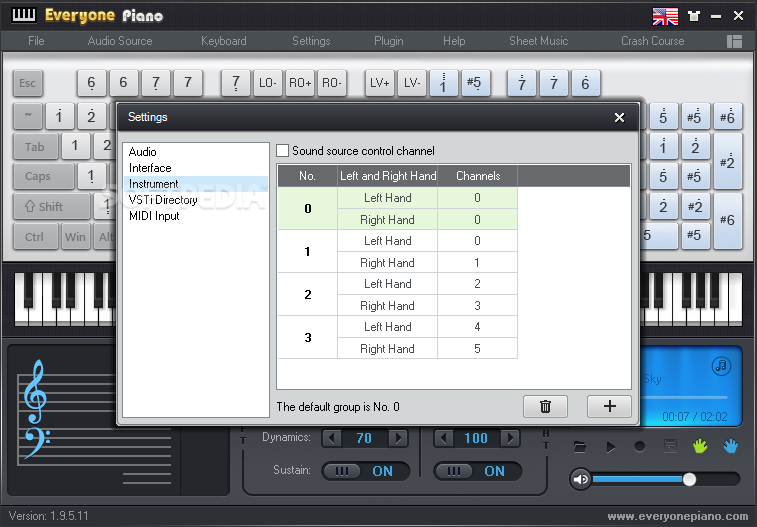Increase Dynamics 70 with right arrow
The width and height of the screenshot is (757, 527).
[x=398, y=438]
